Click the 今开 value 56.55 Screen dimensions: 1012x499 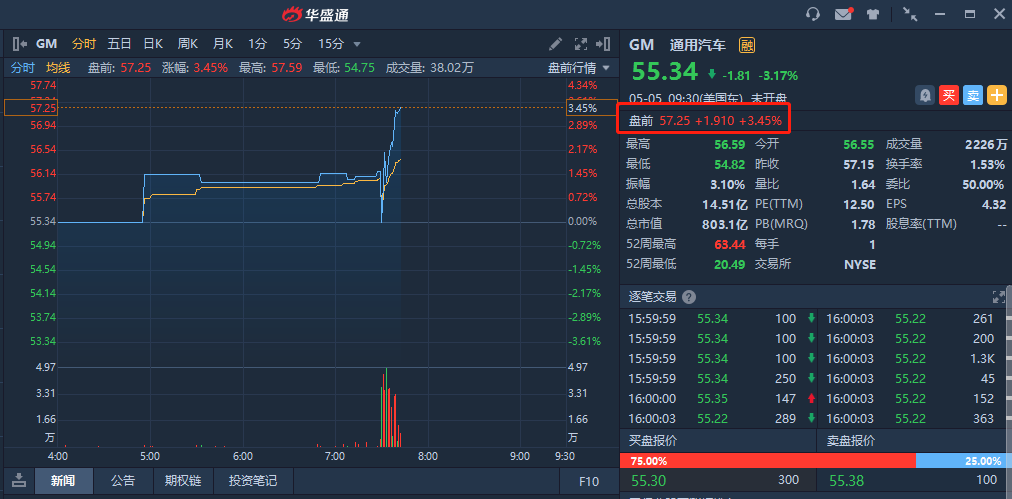tap(859, 145)
